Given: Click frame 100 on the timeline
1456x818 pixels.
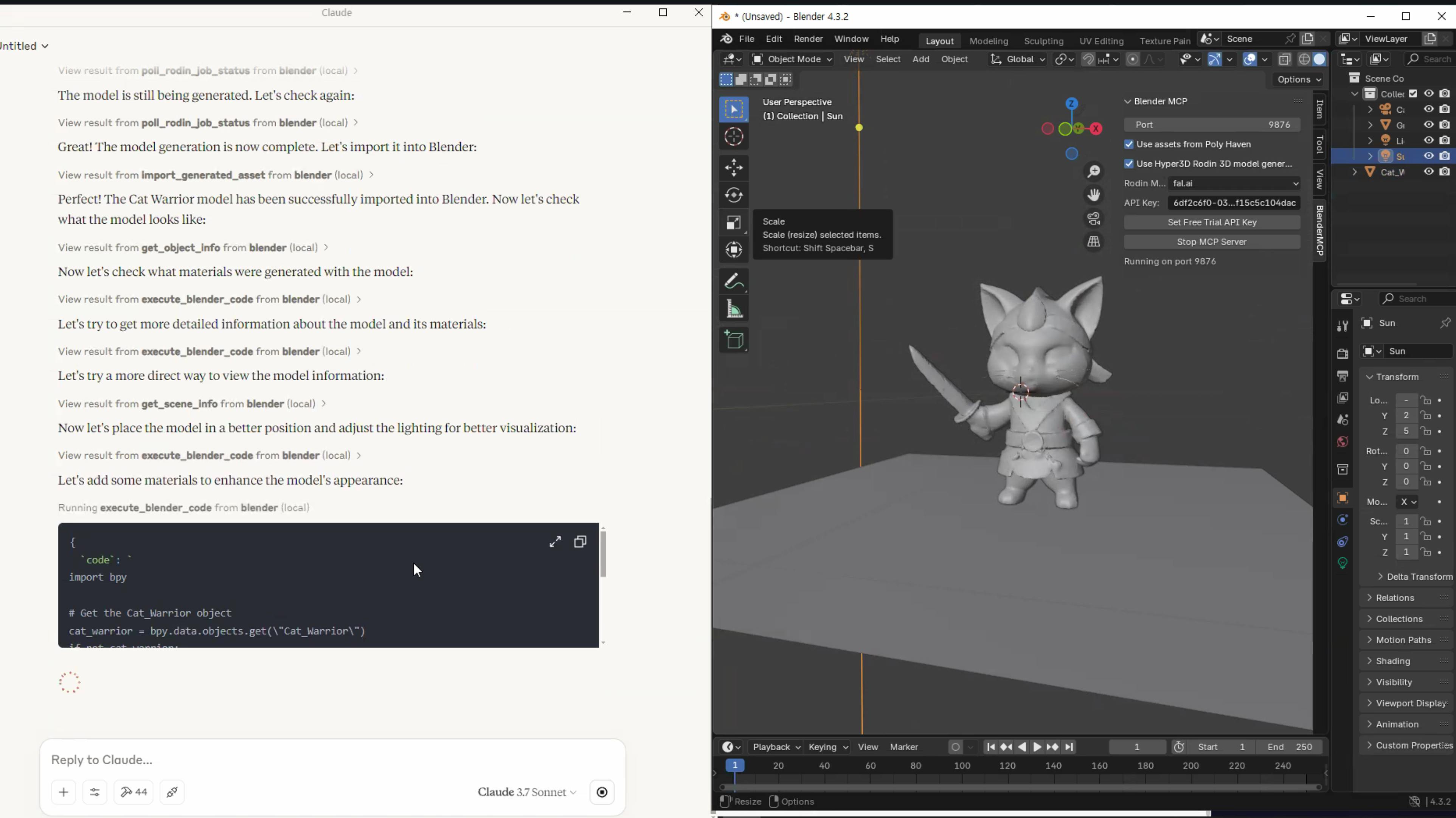Looking at the screenshot, I should [x=961, y=766].
